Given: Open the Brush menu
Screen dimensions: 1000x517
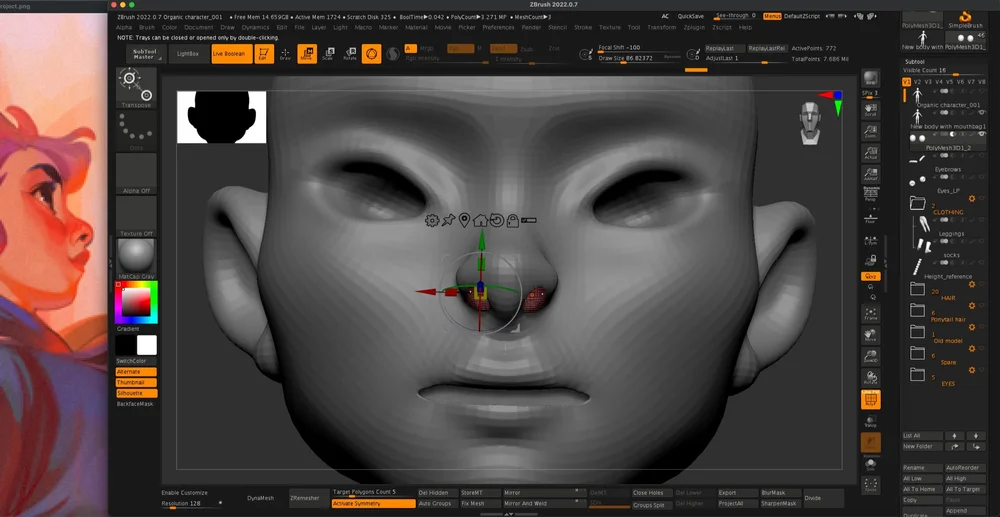Looking at the screenshot, I should (x=147, y=27).
